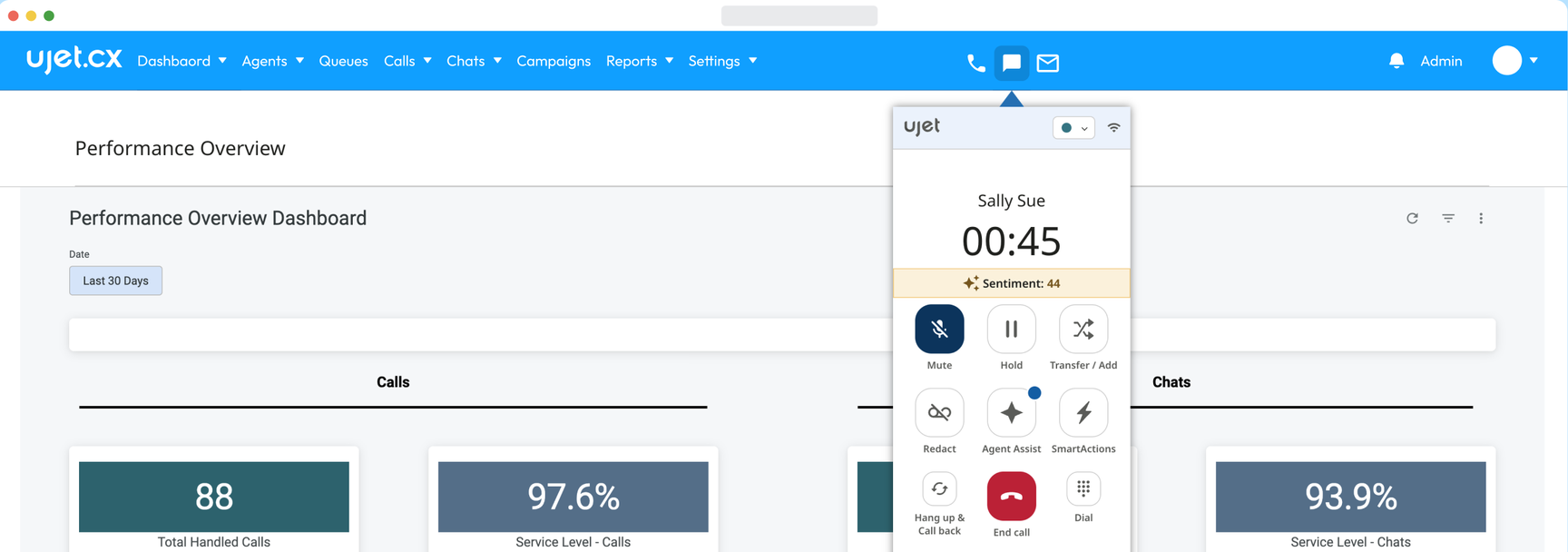Toggle Redact for the call

pos(939,413)
